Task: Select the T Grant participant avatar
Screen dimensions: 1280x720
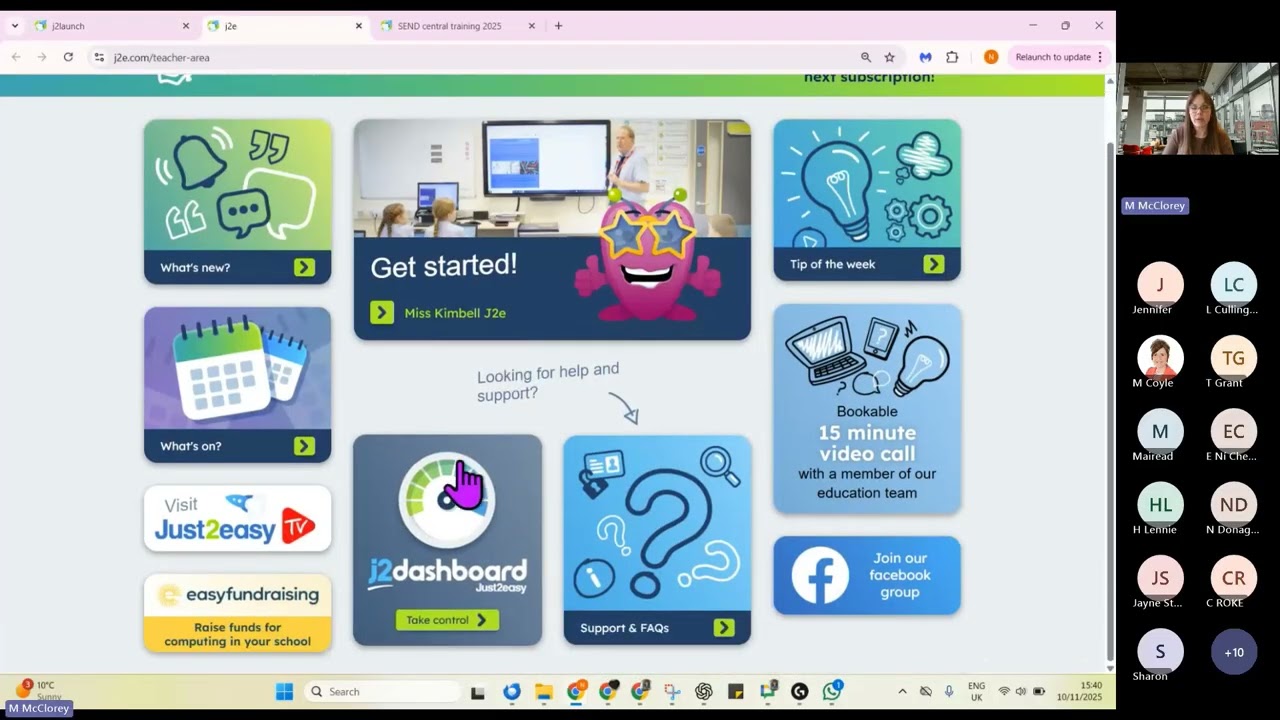Action: pyautogui.click(x=1234, y=357)
